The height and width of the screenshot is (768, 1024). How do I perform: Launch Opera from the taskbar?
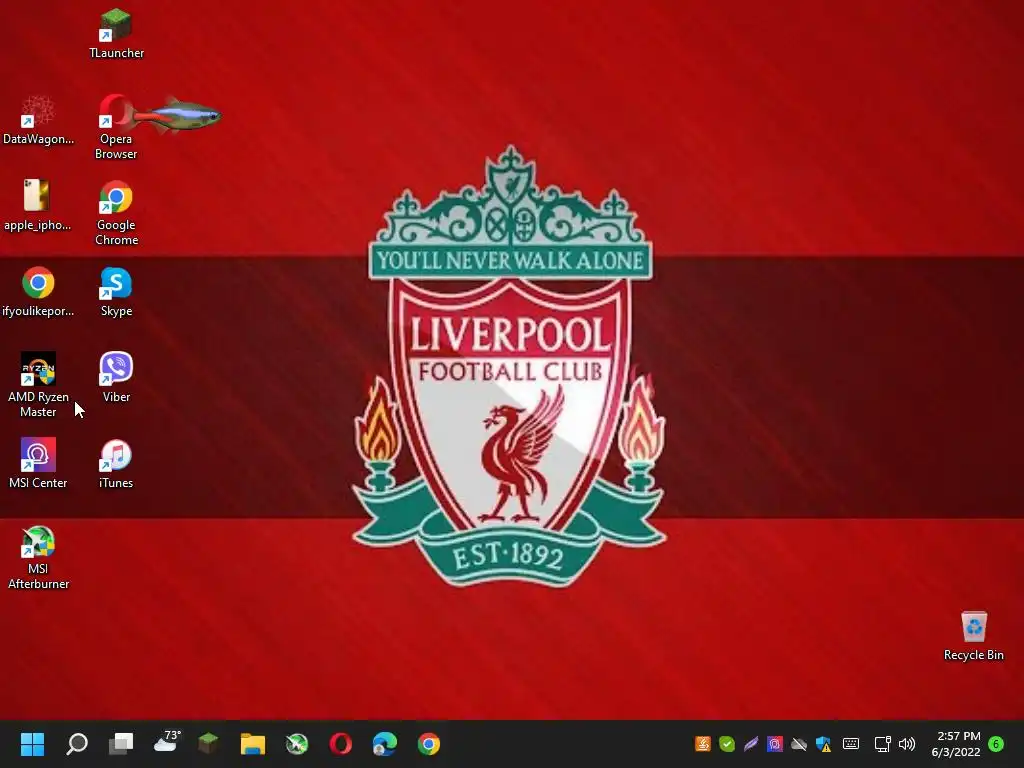[341, 743]
